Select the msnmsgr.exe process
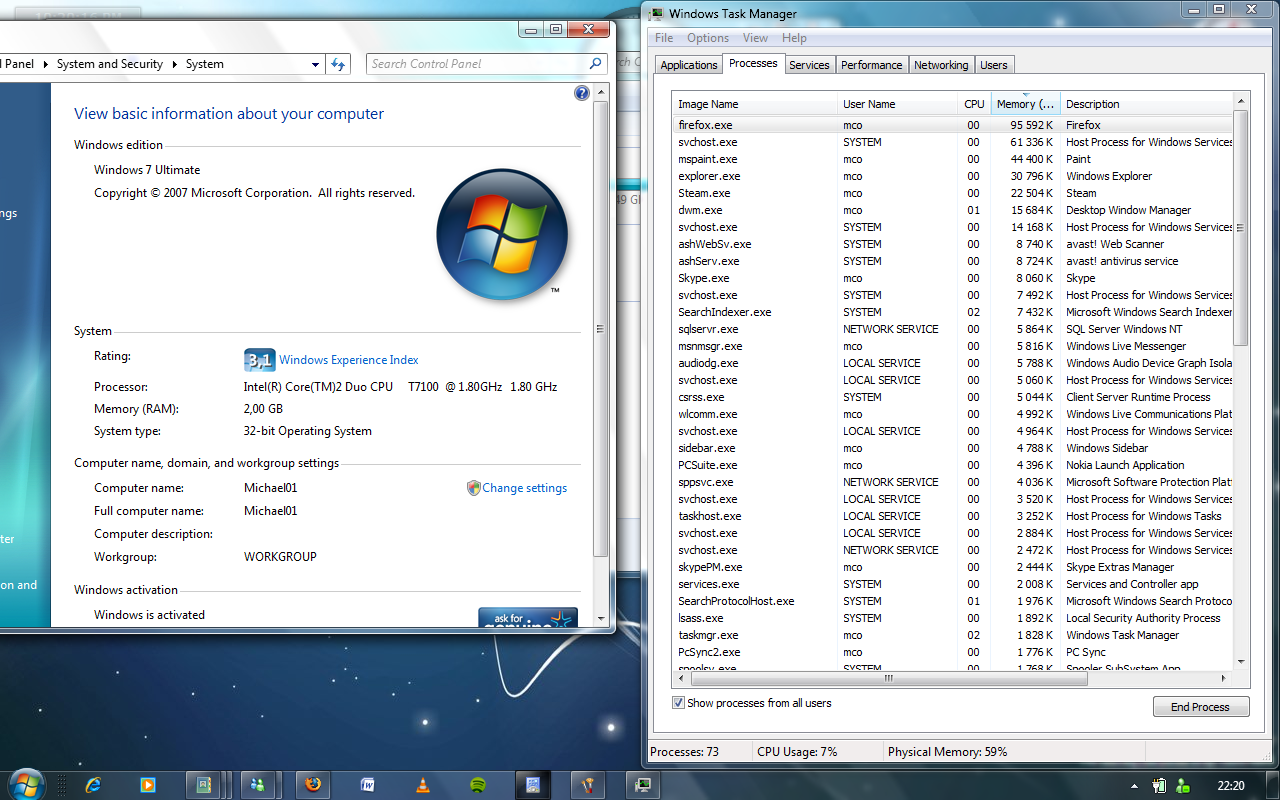The height and width of the screenshot is (800, 1280). (953, 346)
